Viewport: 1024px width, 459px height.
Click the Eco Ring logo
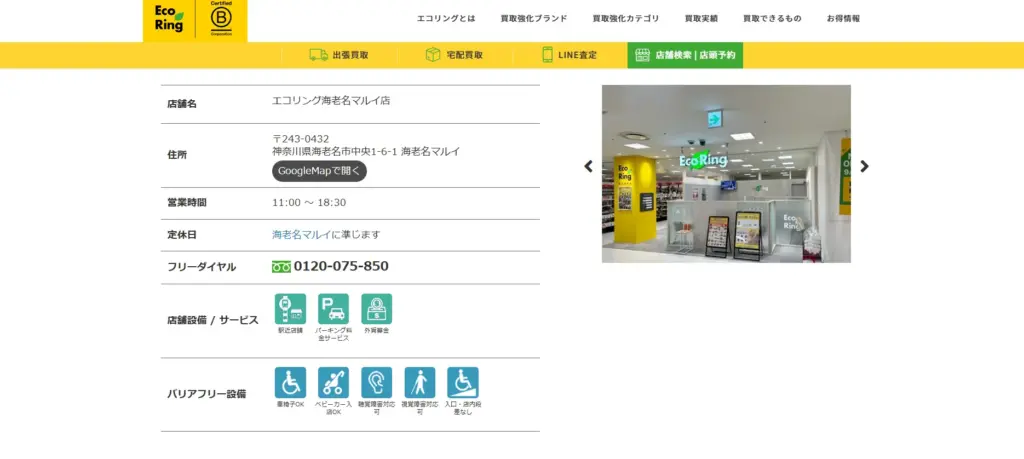pyautogui.click(x=169, y=19)
